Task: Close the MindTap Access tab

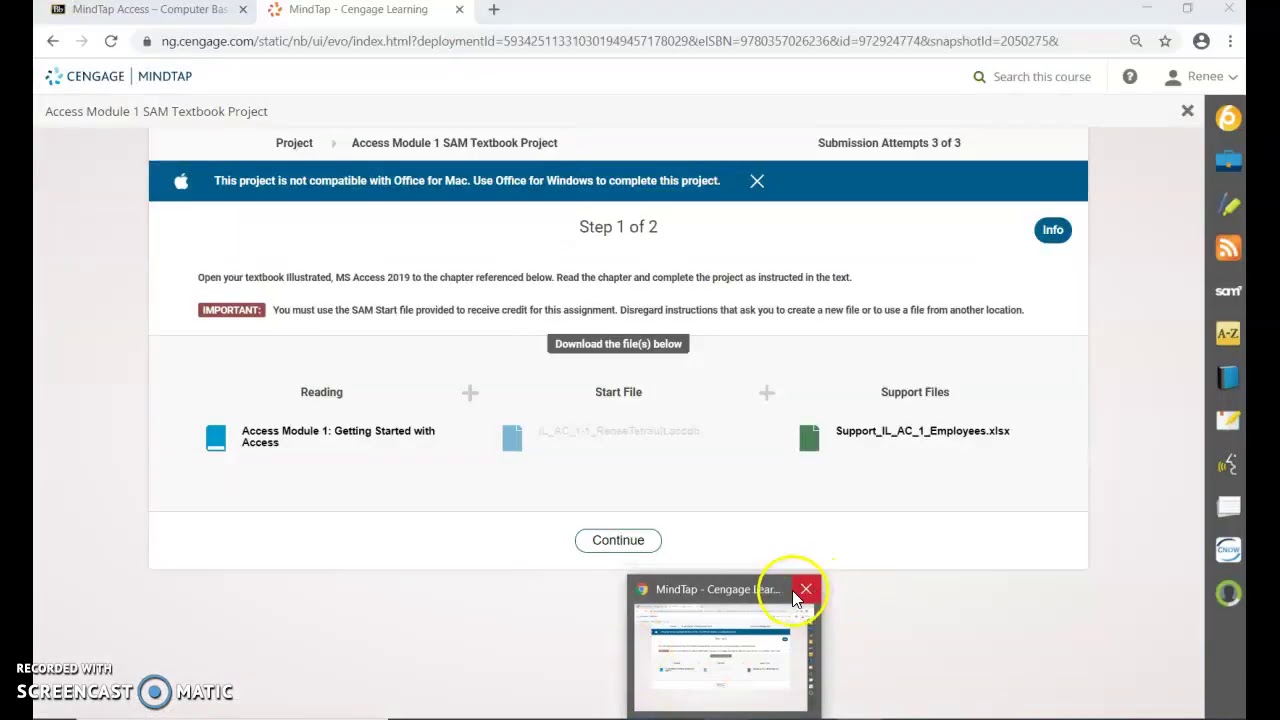Action: coord(243,10)
